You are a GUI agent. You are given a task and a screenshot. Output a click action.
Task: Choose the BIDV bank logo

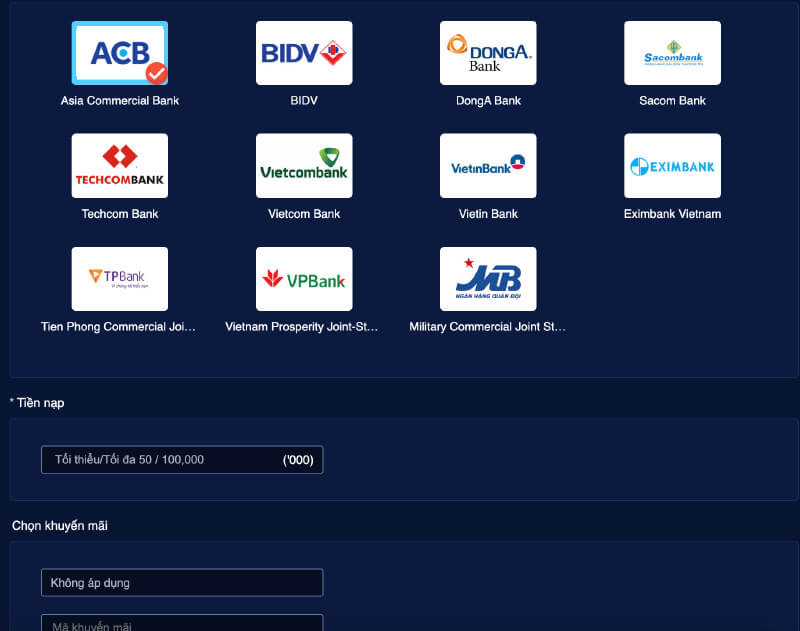[x=304, y=53]
